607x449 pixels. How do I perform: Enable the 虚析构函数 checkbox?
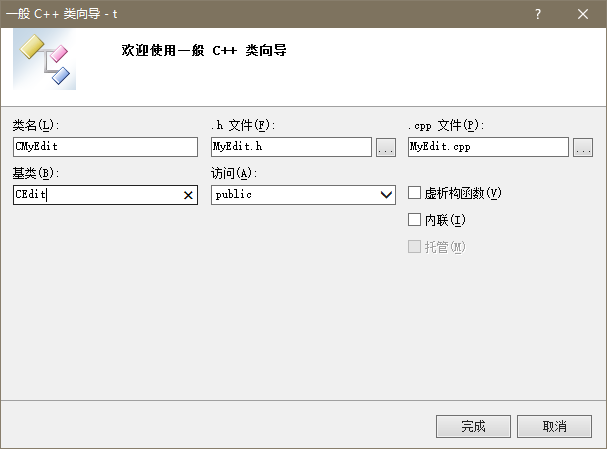415,193
